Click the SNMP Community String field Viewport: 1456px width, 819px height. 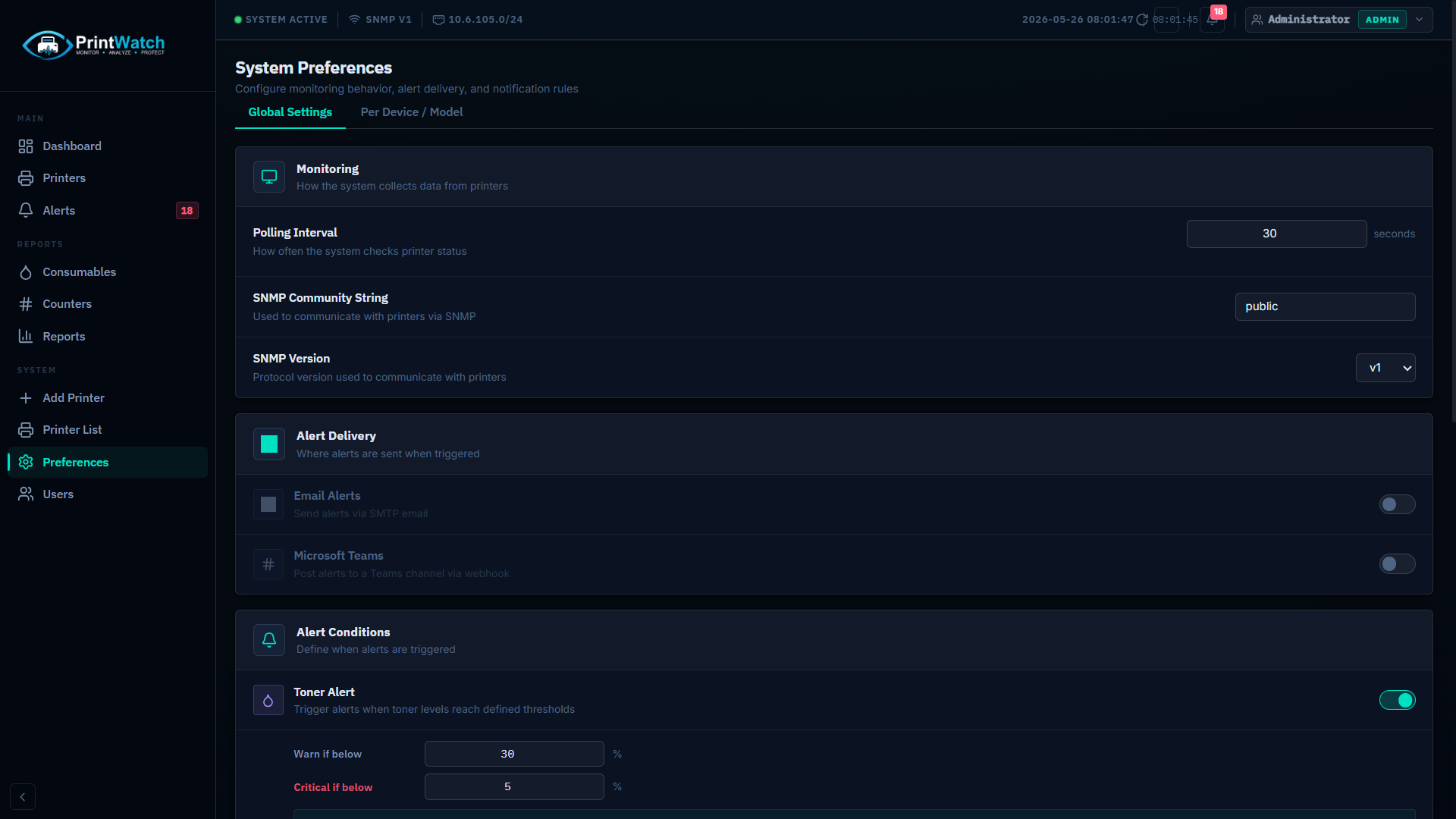[x=1325, y=306]
